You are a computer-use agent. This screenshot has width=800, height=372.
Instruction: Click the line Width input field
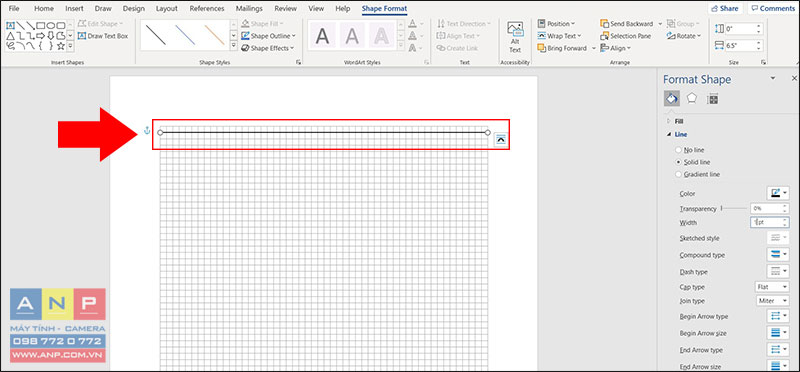(x=766, y=222)
